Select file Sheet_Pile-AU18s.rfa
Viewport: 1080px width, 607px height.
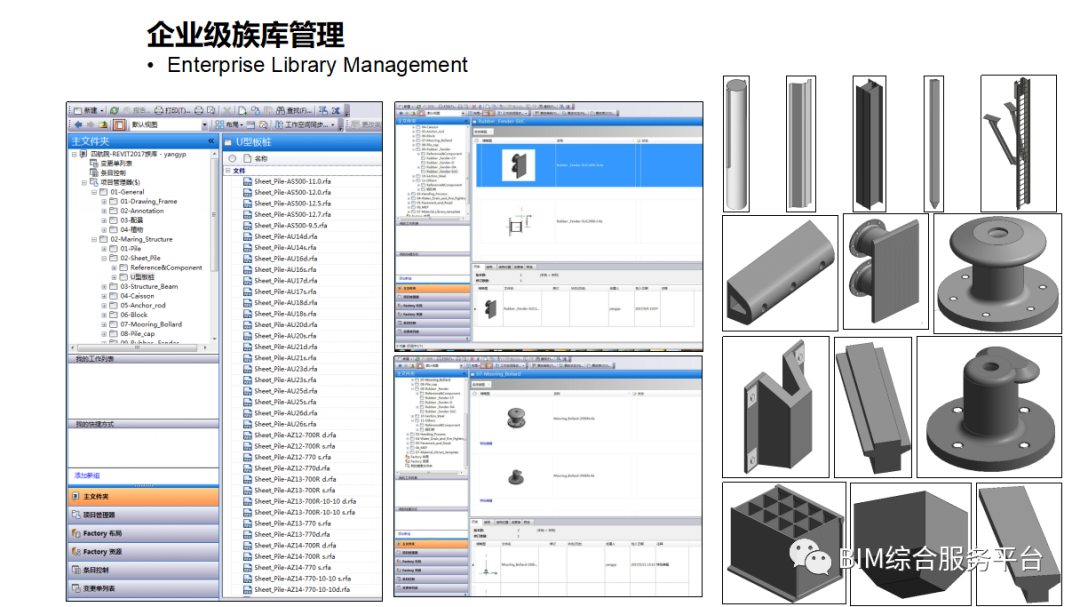[x=285, y=313]
